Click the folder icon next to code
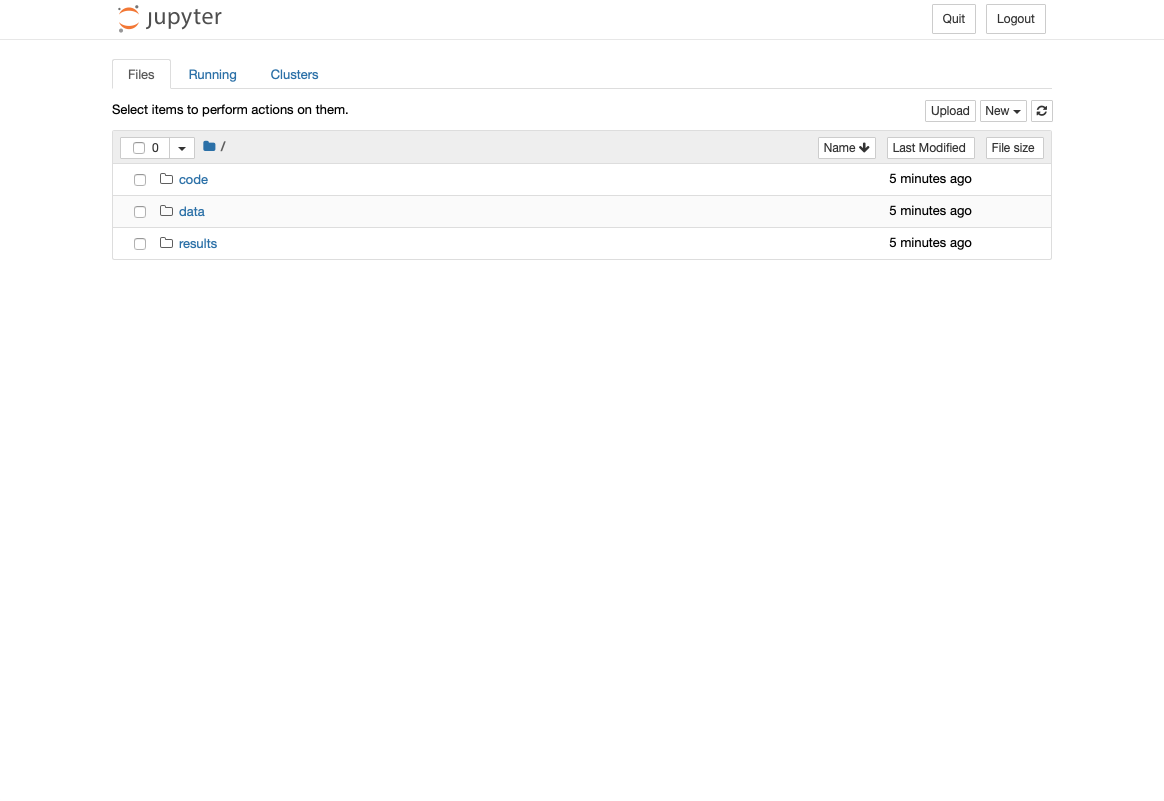 pos(166,178)
